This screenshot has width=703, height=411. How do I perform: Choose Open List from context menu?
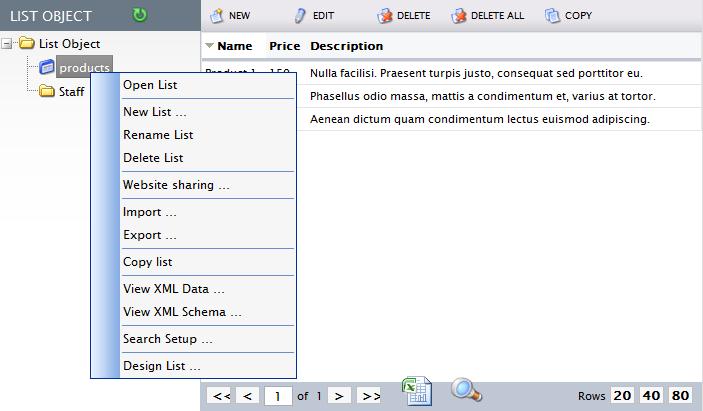150,85
